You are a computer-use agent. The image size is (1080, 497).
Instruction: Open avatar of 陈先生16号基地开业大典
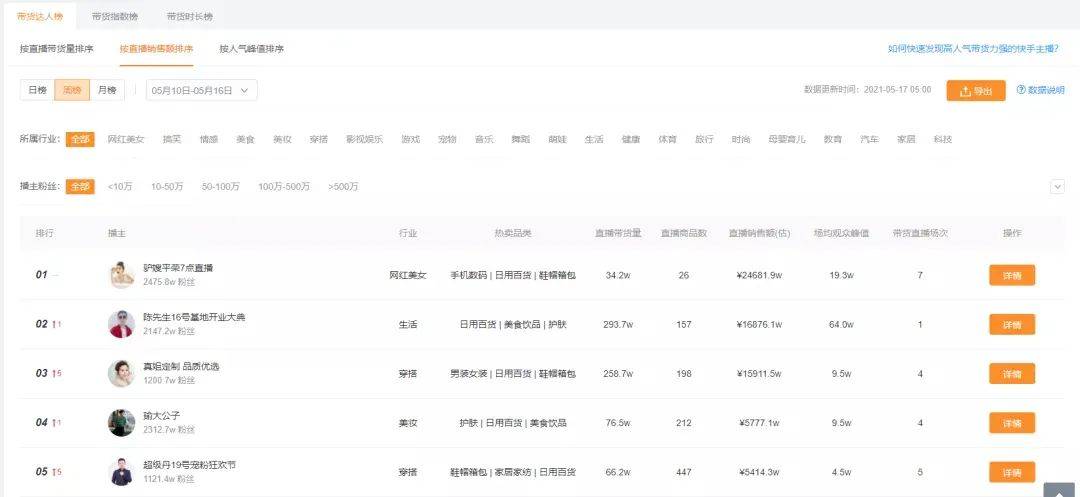click(x=121, y=324)
